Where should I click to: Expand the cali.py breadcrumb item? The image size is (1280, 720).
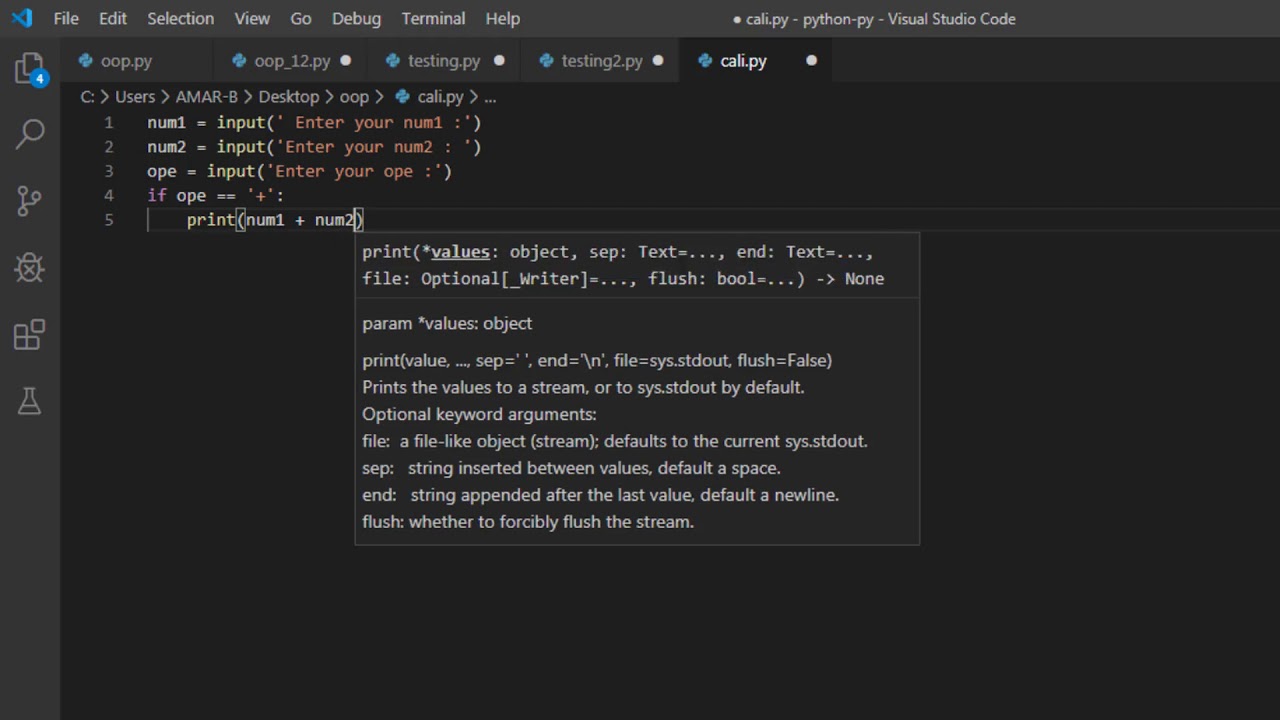(x=440, y=97)
